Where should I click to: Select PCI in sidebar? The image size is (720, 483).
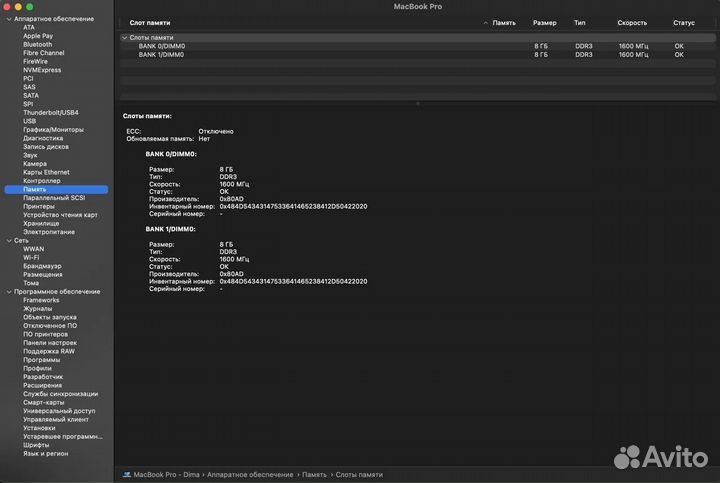coord(28,79)
